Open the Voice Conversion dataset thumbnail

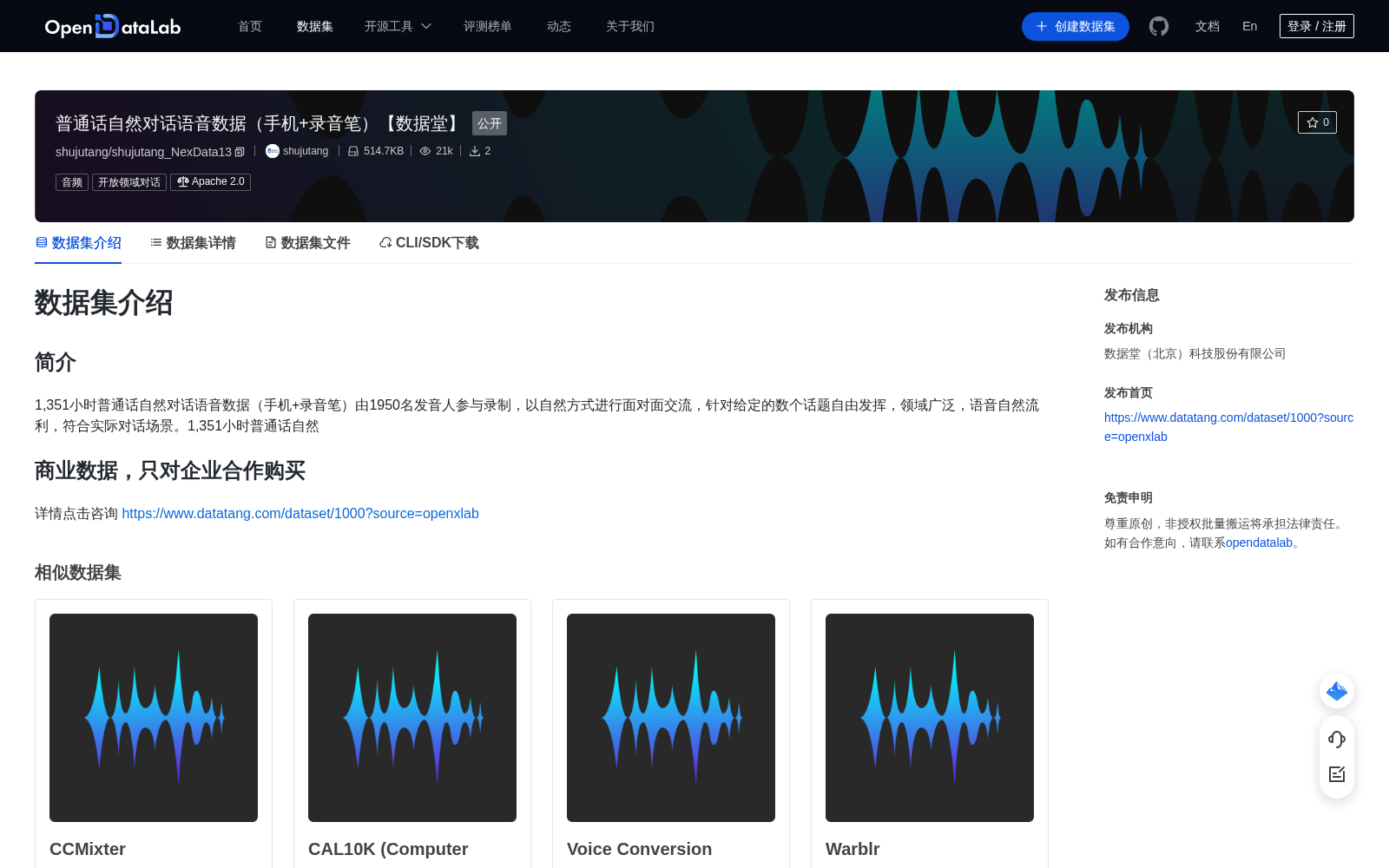point(671,718)
